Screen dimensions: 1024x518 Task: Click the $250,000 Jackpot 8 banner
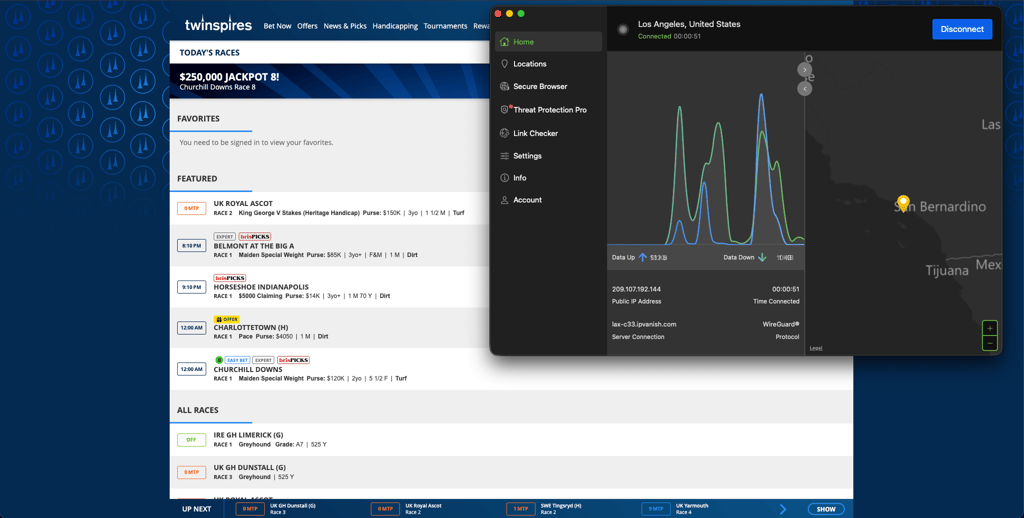pos(330,81)
